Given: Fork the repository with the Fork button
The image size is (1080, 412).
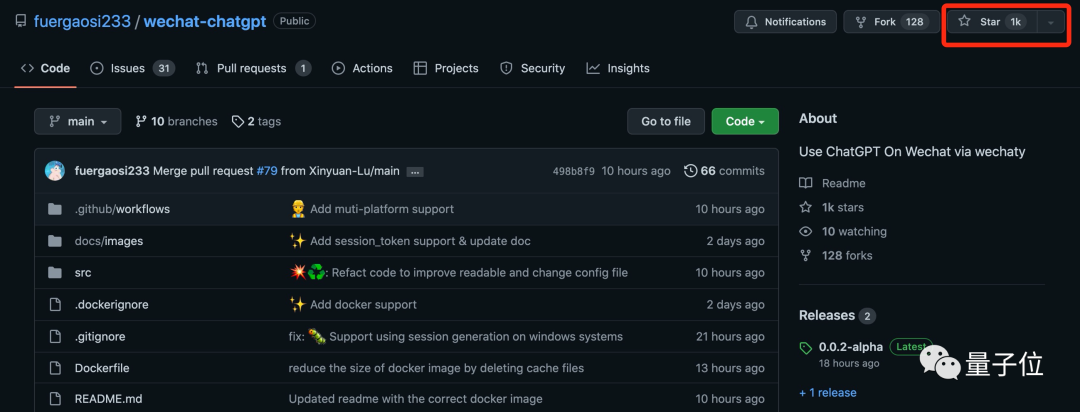Looking at the screenshot, I should (890, 21).
